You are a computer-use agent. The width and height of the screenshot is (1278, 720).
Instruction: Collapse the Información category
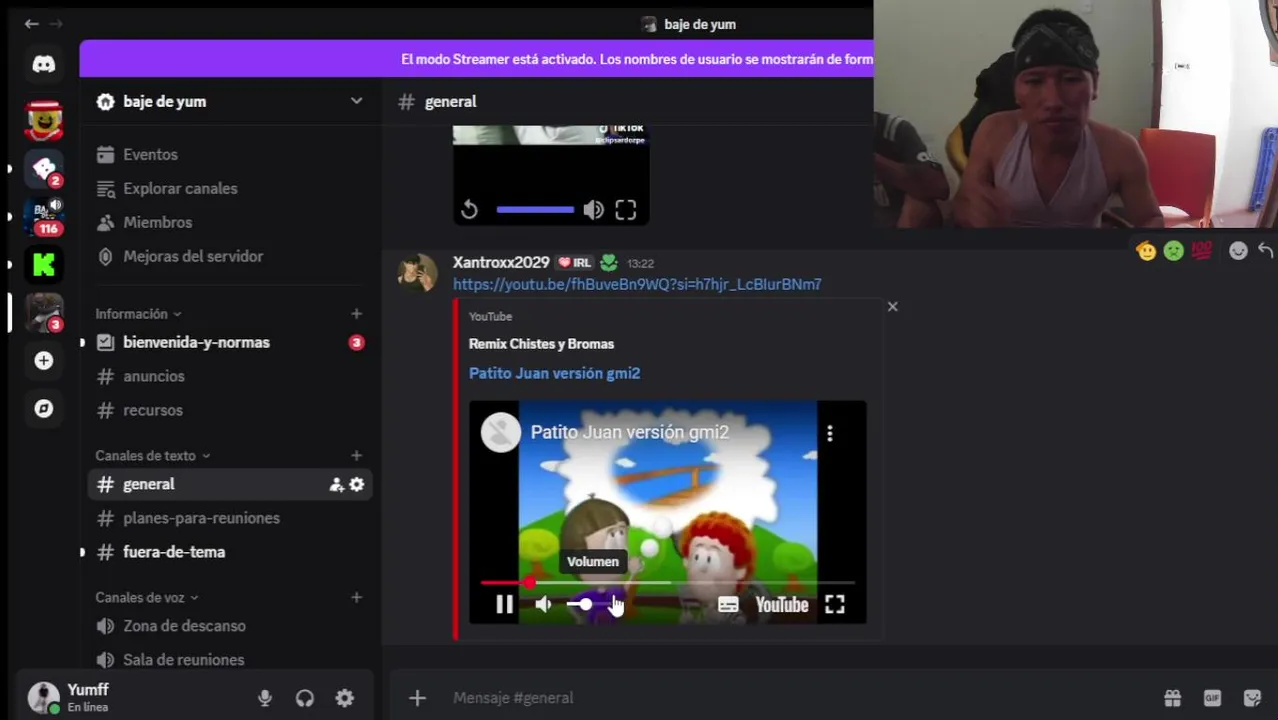tap(138, 314)
